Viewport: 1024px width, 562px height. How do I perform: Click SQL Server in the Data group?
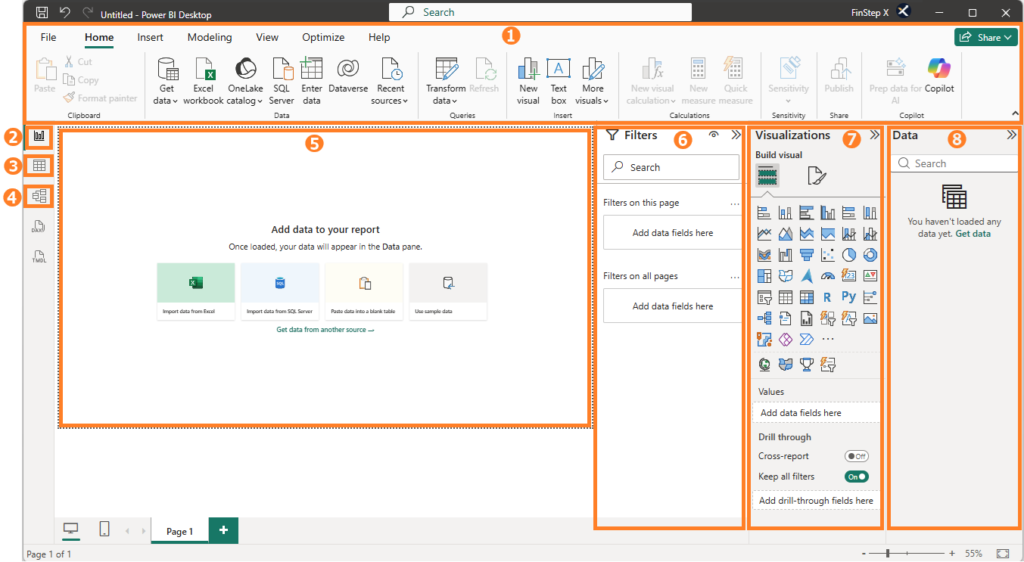281,82
